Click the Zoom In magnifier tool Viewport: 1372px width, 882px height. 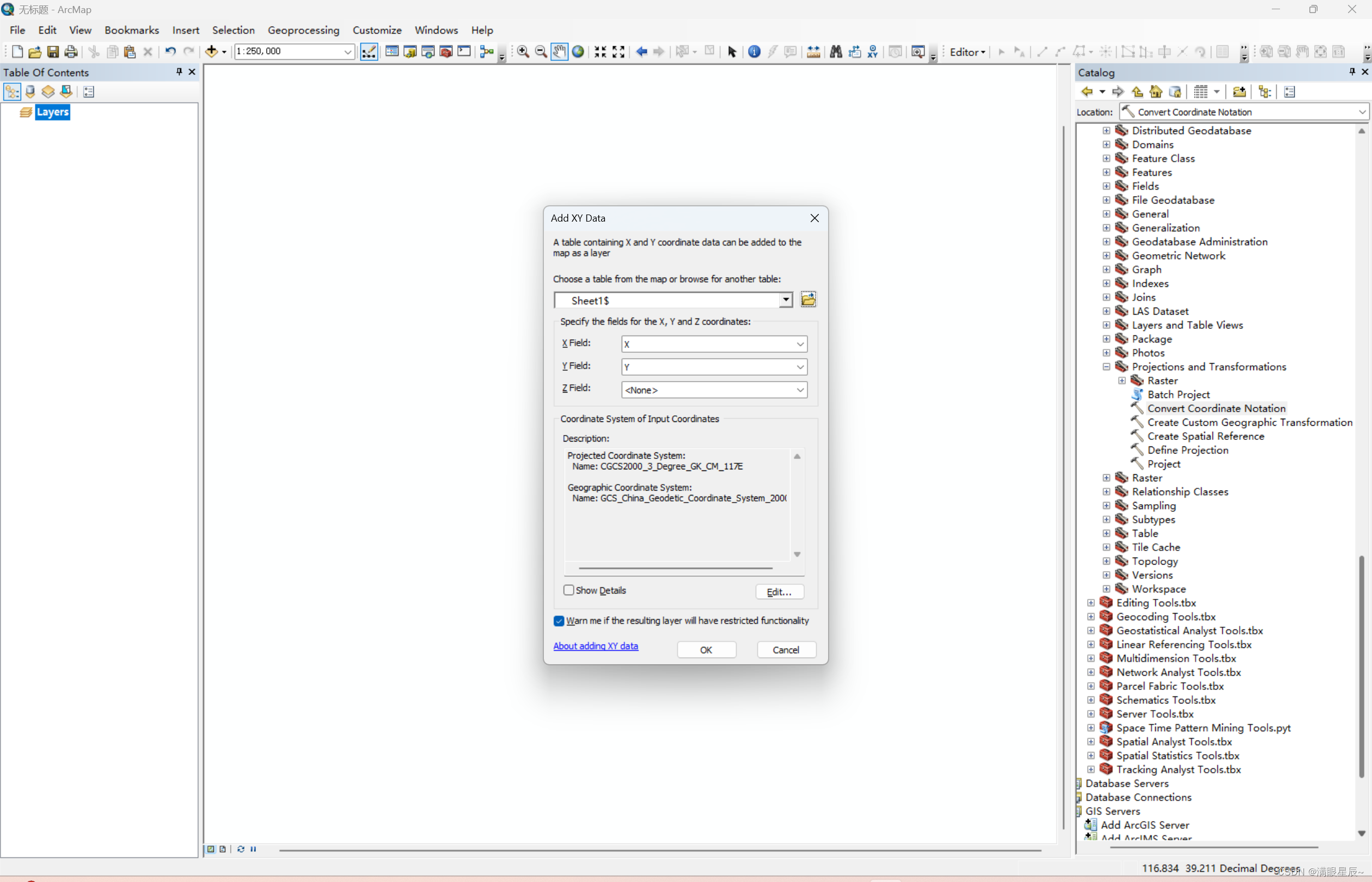tap(523, 52)
